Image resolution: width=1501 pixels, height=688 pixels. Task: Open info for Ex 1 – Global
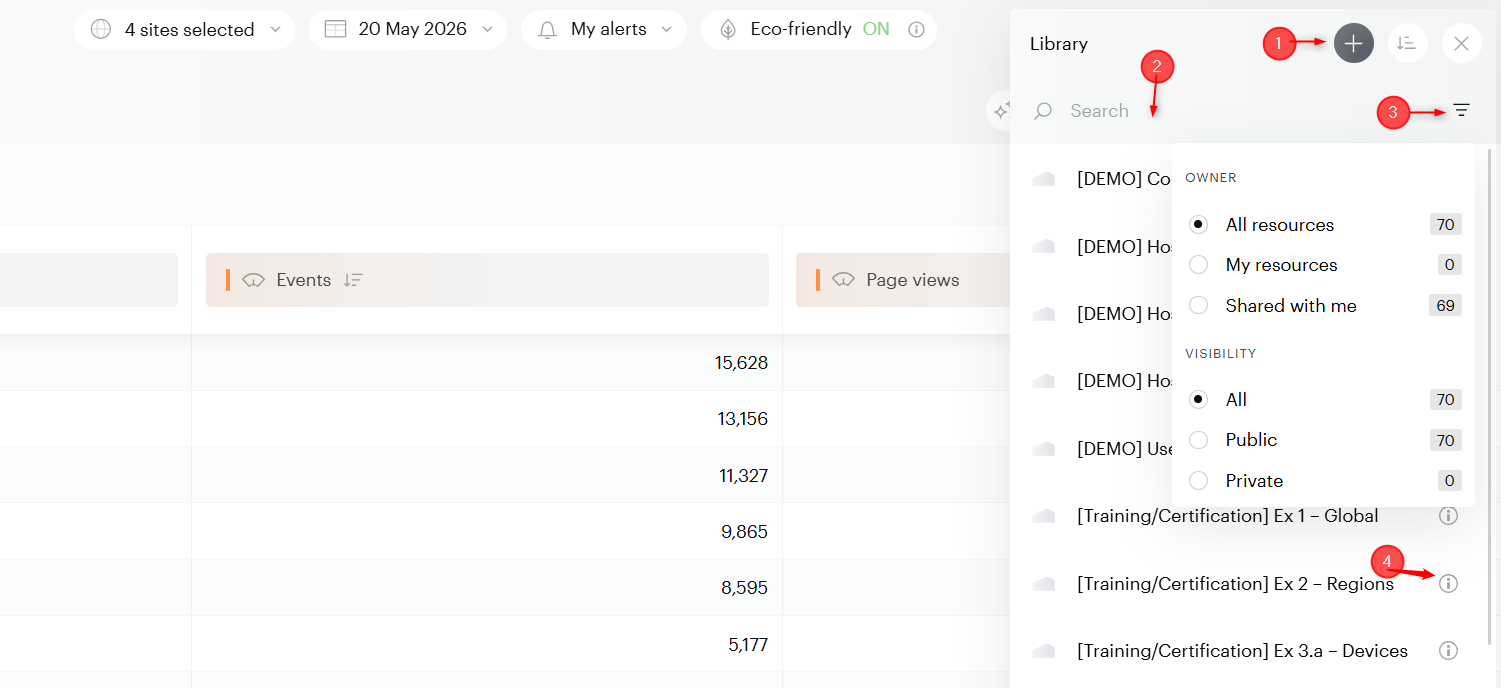pos(1448,516)
